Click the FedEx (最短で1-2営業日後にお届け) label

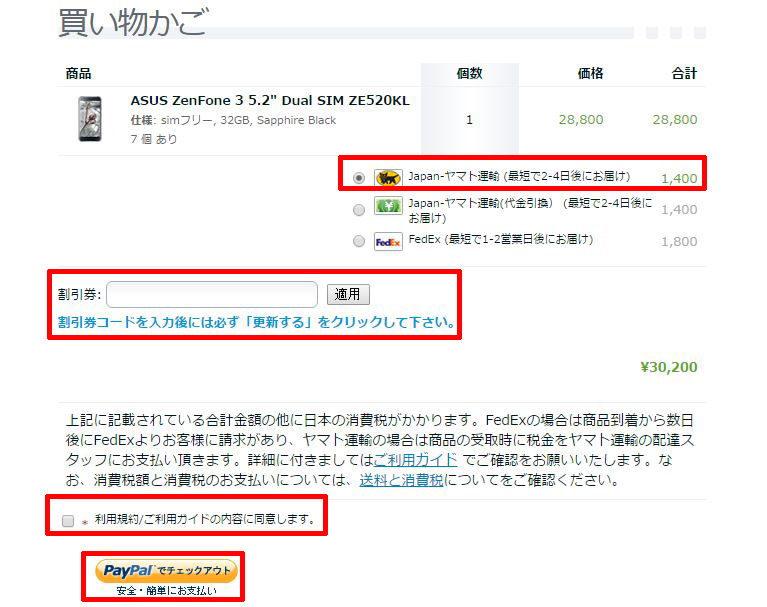coord(501,239)
